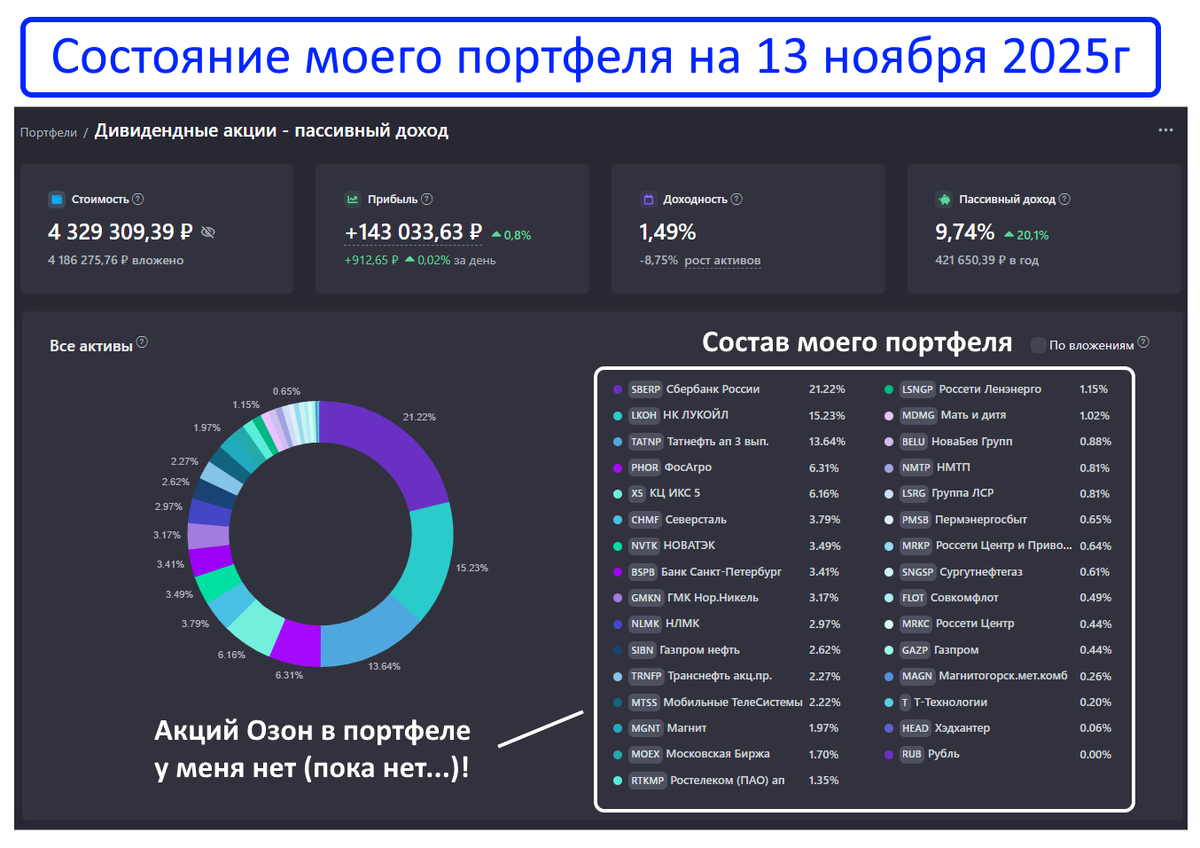Viewport: 1200px width, 848px height.
Task: Click 'Сургутнефтегаз' row name
Action: 982,571
